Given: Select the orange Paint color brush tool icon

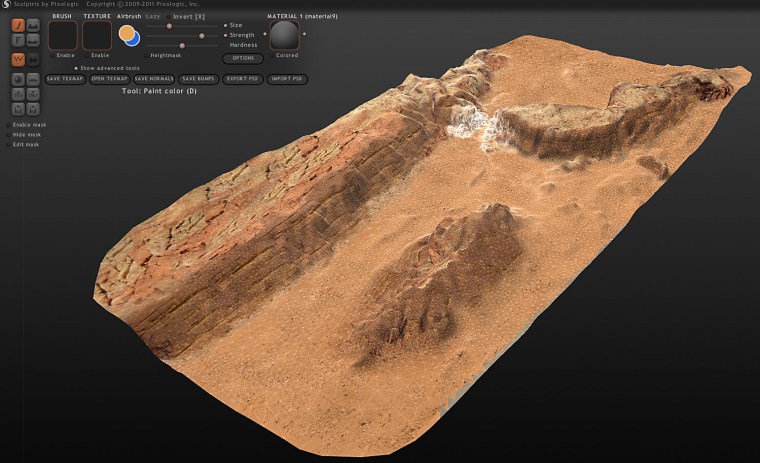Looking at the screenshot, I should [18, 24].
